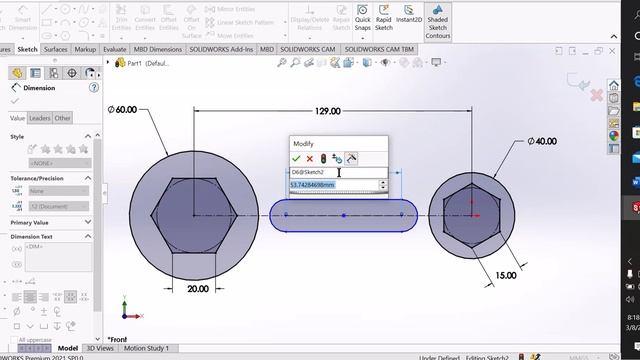Toggle Instant2D
The height and width of the screenshot is (360, 640).
coord(409,14)
